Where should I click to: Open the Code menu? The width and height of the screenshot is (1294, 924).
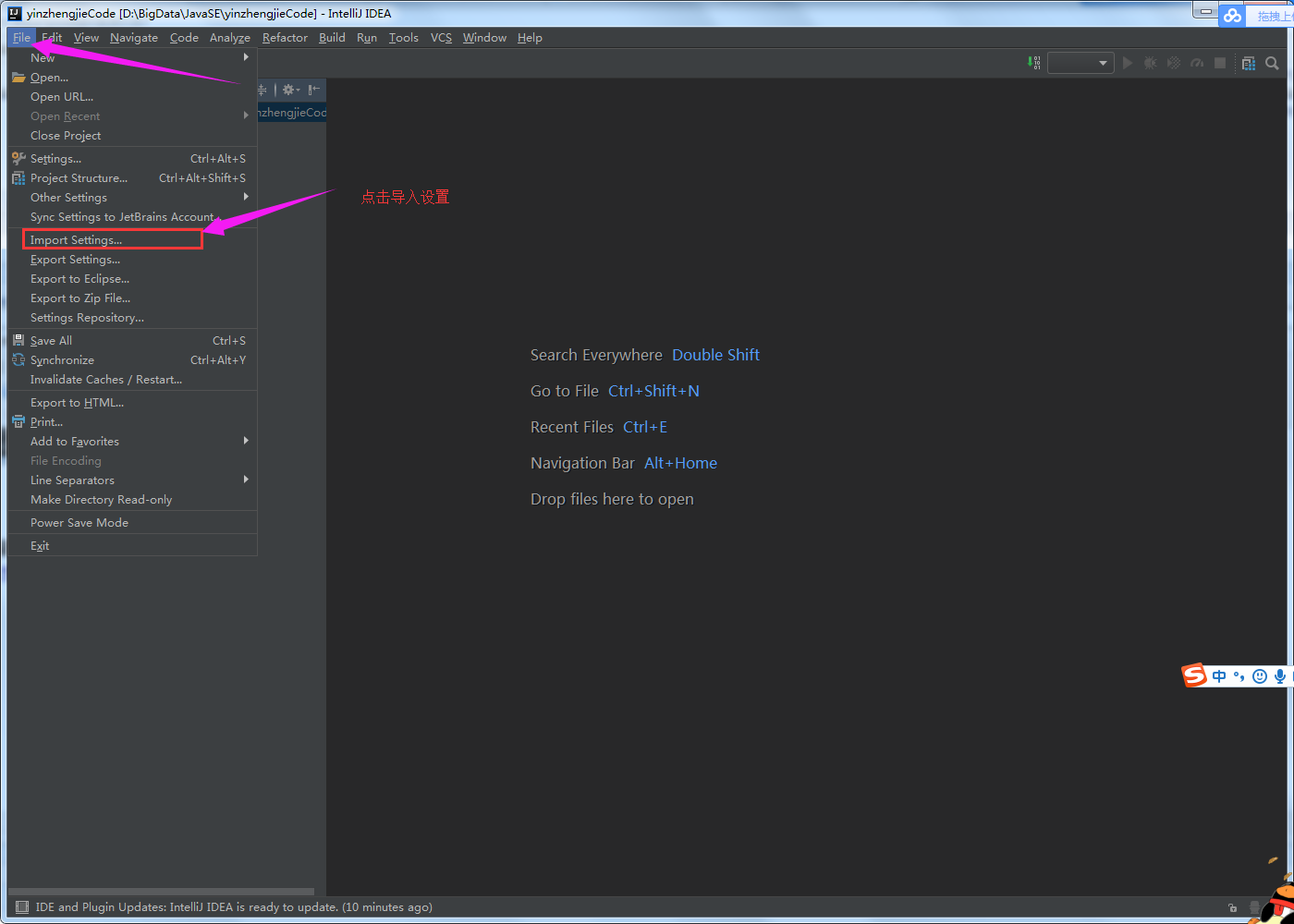[x=184, y=38]
